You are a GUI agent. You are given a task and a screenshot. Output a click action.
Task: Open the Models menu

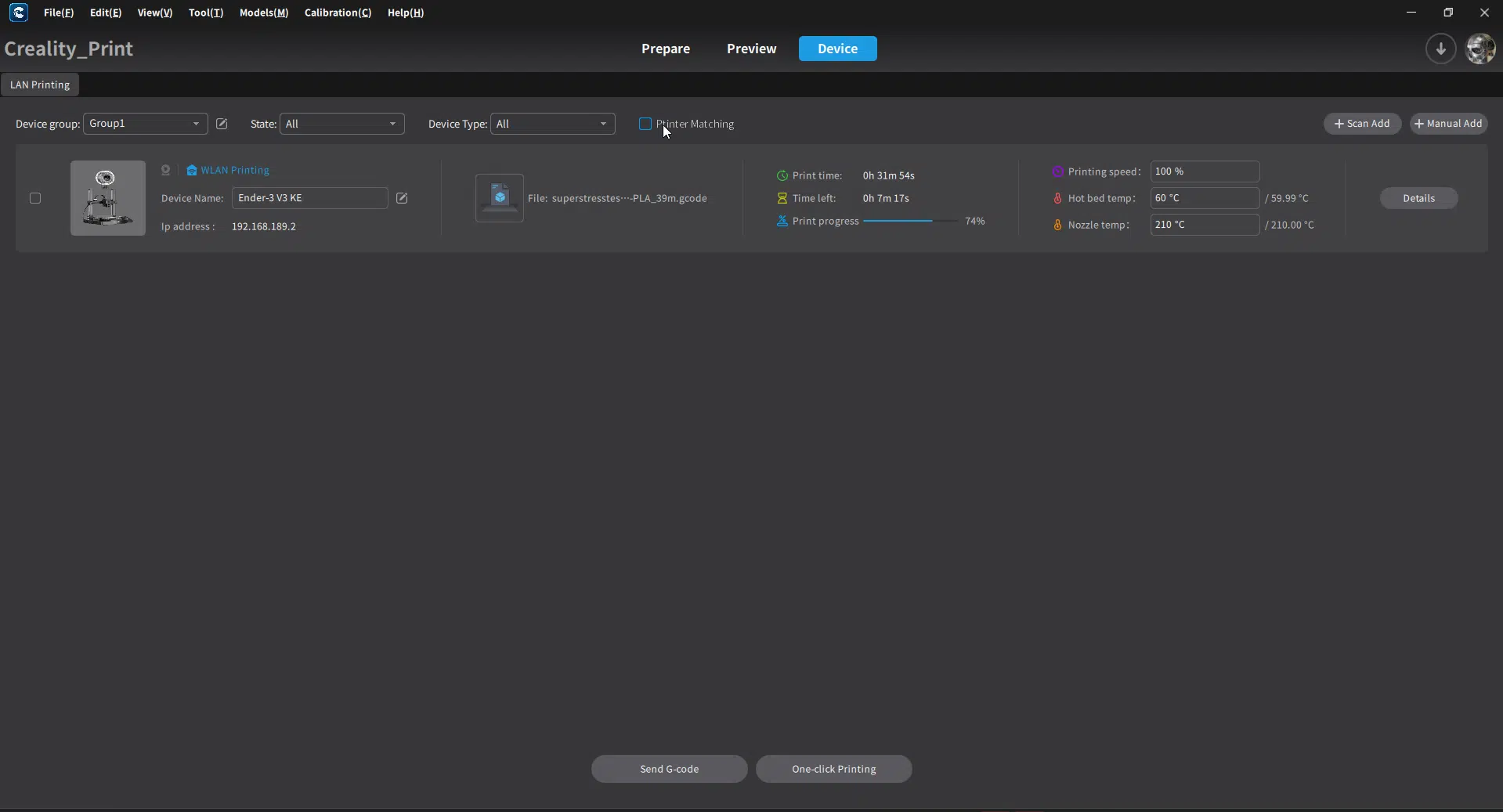pyautogui.click(x=264, y=13)
